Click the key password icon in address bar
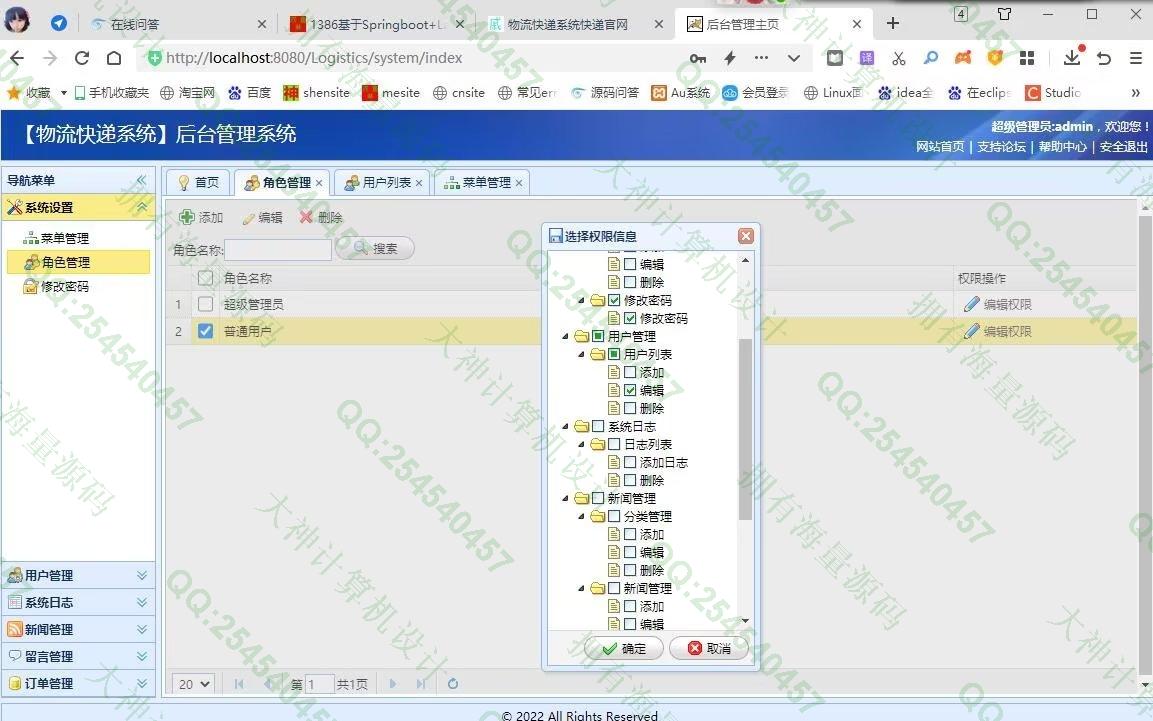Image resolution: width=1153 pixels, height=721 pixels. (698, 58)
